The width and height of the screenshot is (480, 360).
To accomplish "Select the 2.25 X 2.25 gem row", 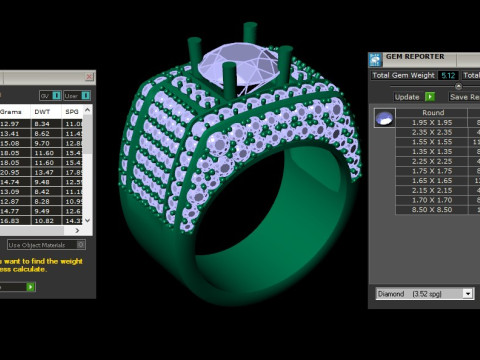I will coord(432,161).
